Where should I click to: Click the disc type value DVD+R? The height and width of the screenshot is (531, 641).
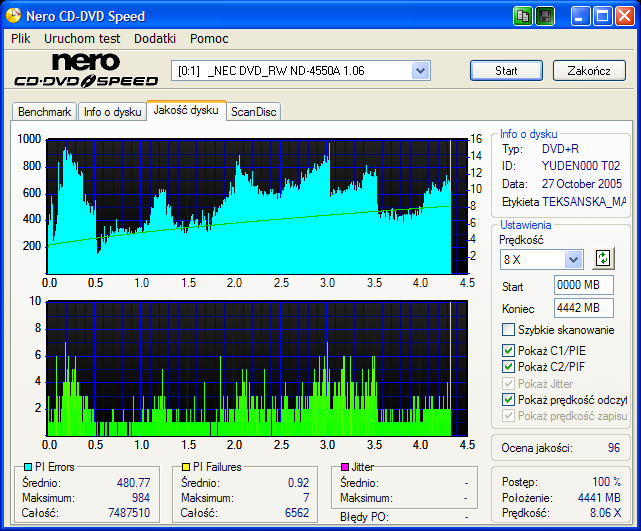click(x=560, y=148)
